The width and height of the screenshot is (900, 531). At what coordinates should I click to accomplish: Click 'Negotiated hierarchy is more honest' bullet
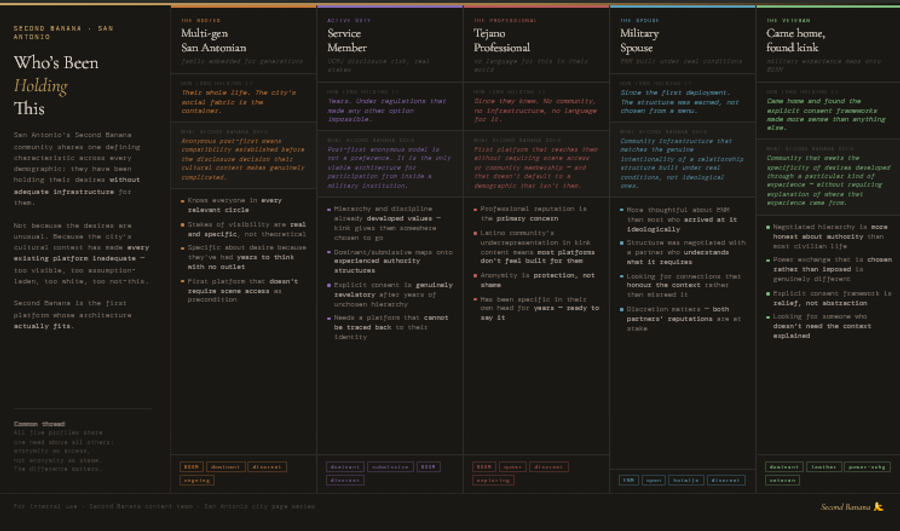point(827,237)
